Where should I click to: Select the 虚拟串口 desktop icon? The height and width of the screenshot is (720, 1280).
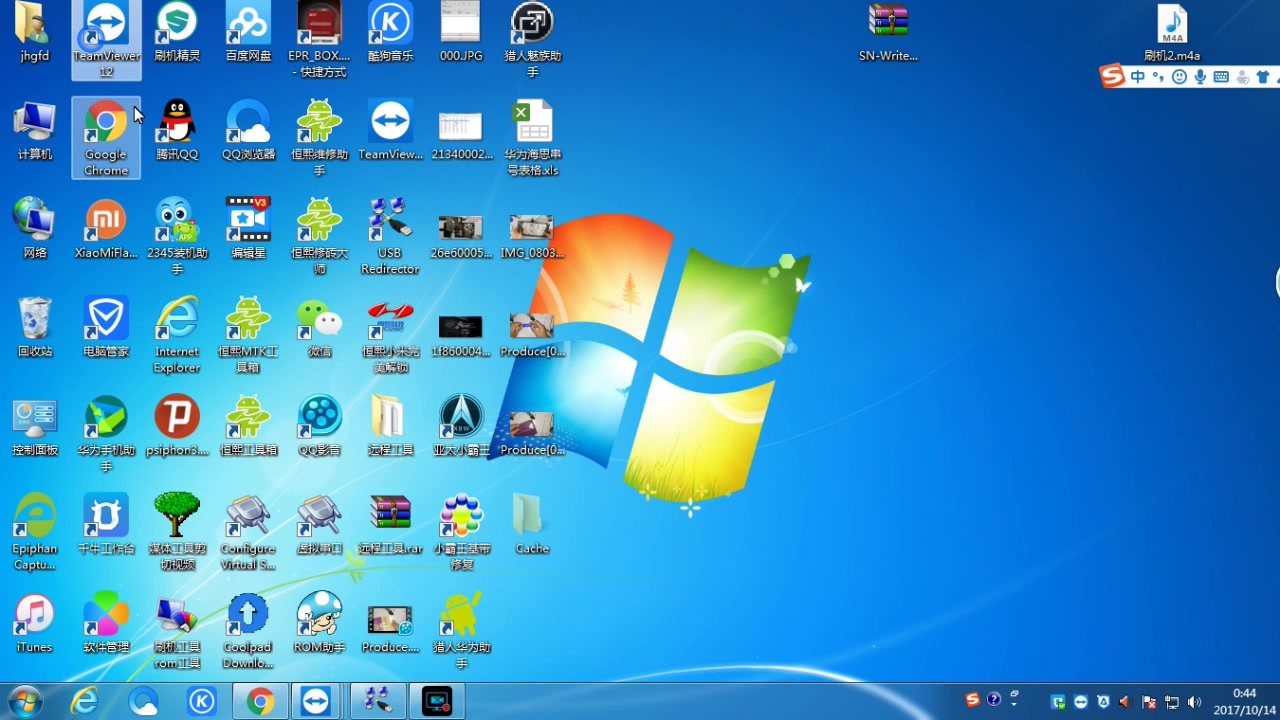pos(319,524)
